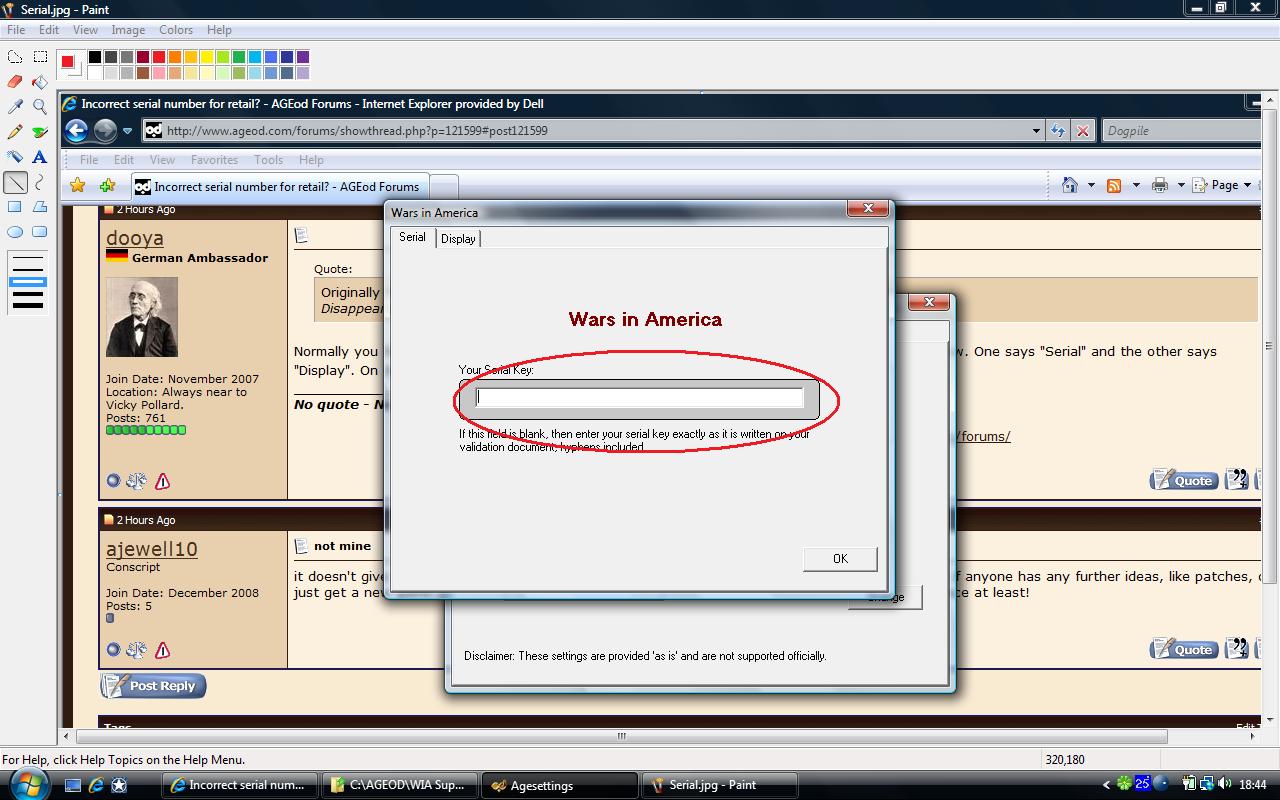Click the Paint horizontal scrollbar
This screenshot has width=1280, height=800.
[620, 737]
